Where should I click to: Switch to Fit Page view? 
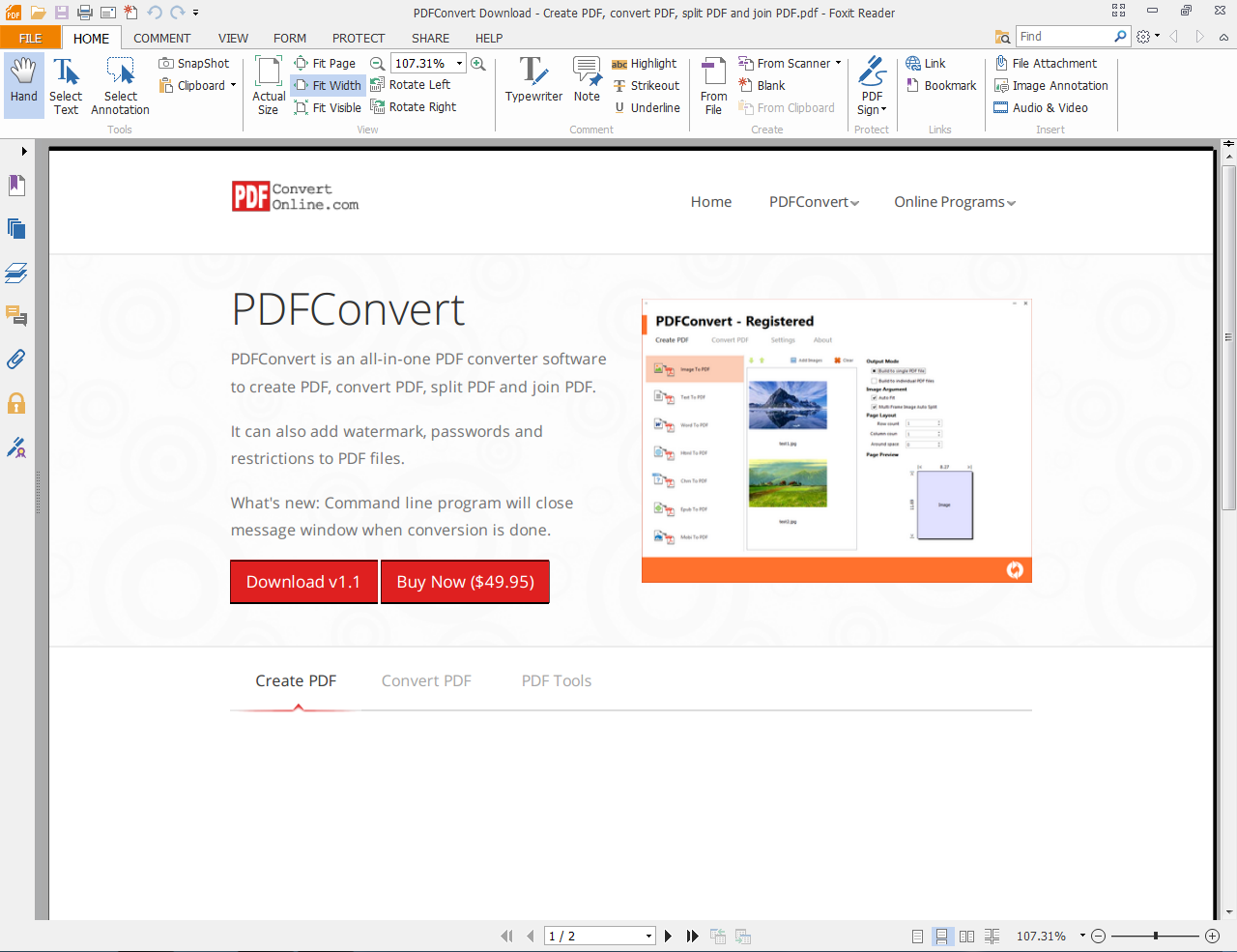pos(325,63)
